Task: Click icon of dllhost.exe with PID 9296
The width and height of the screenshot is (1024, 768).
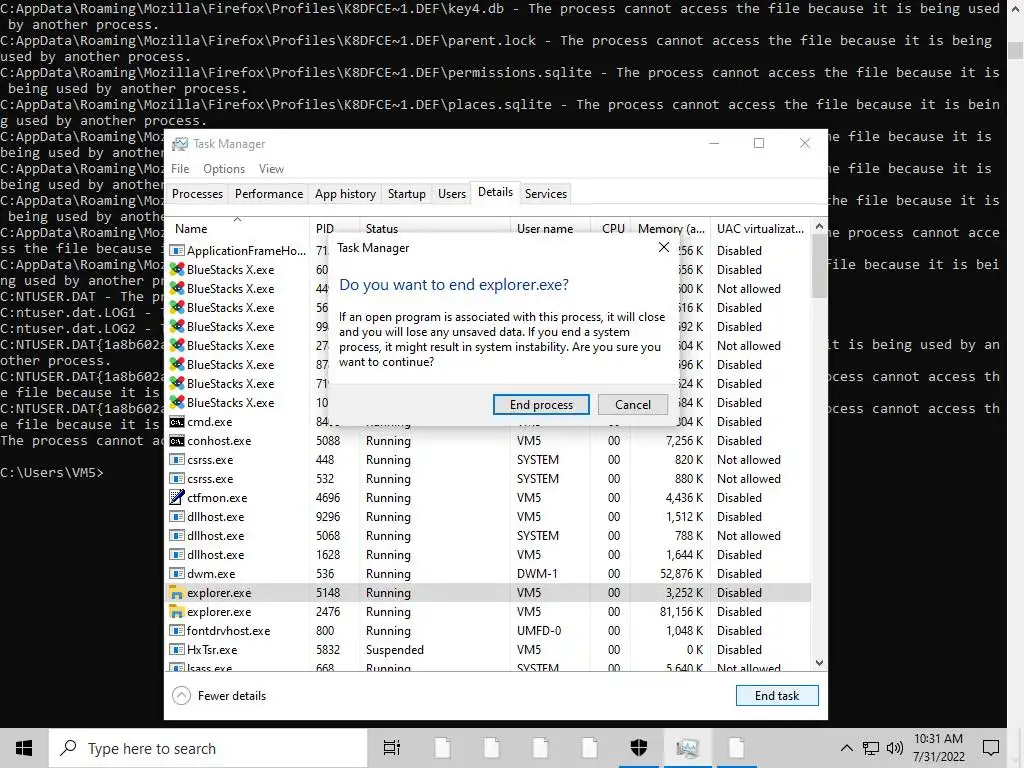Action: (176, 517)
